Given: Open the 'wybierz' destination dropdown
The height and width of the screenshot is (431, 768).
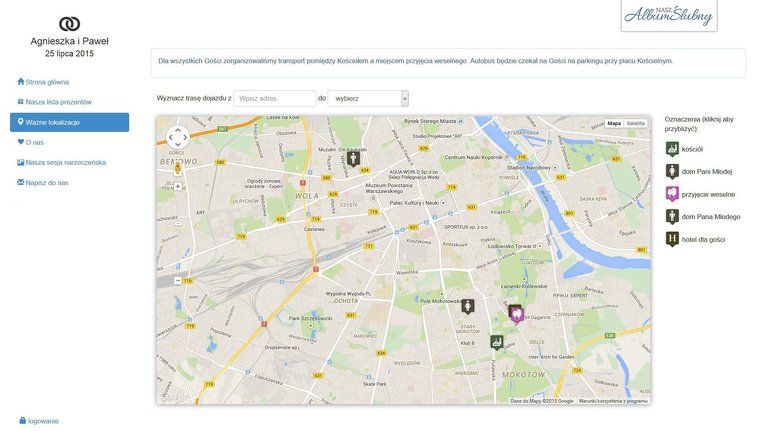Looking at the screenshot, I should pos(369,98).
